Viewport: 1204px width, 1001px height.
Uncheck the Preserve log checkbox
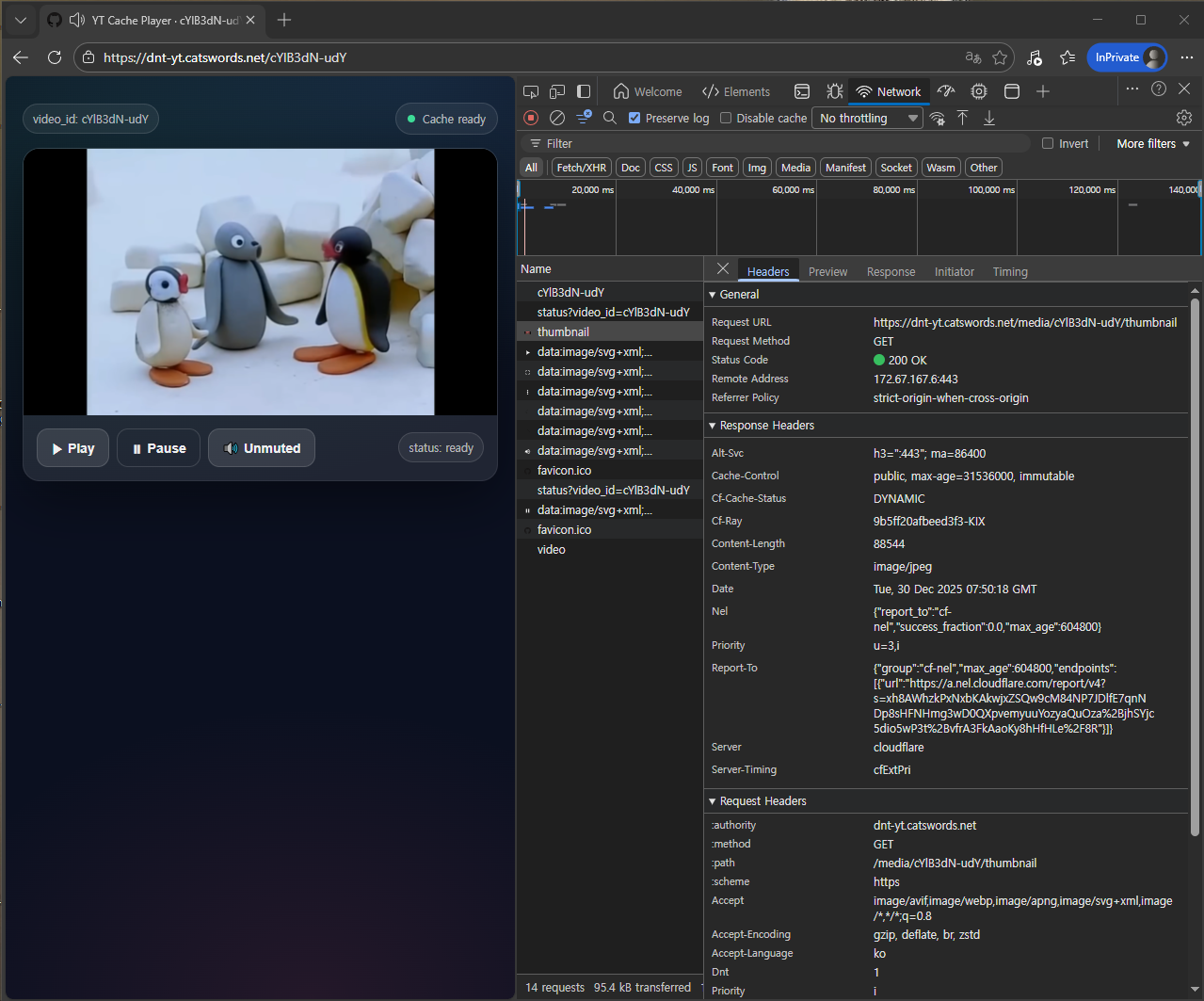tap(634, 118)
